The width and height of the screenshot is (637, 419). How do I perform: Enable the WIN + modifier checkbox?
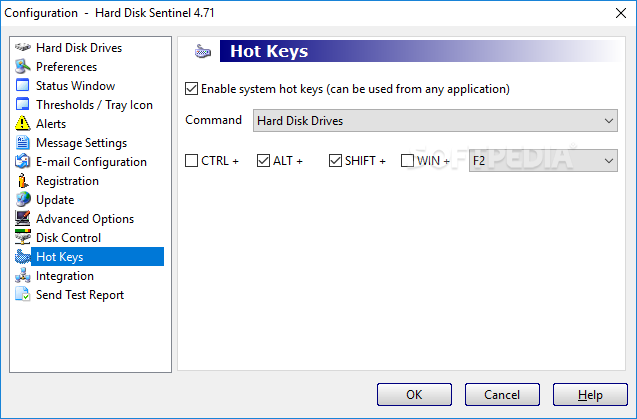(x=407, y=161)
